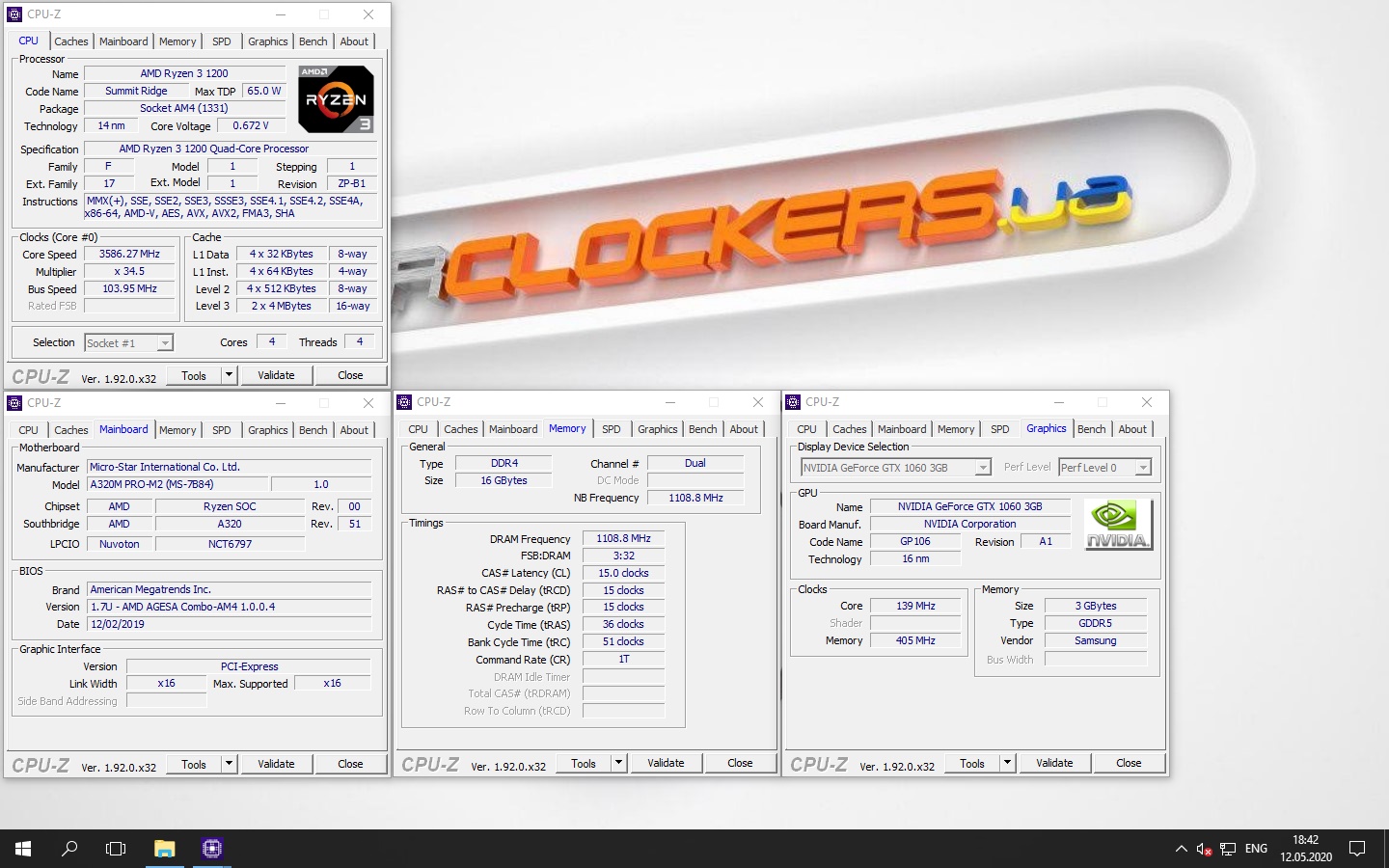This screenshot has height=868, width=1389.
Task: Click CPU-Z title icon of Memory window
Action: tap(405, 402)
